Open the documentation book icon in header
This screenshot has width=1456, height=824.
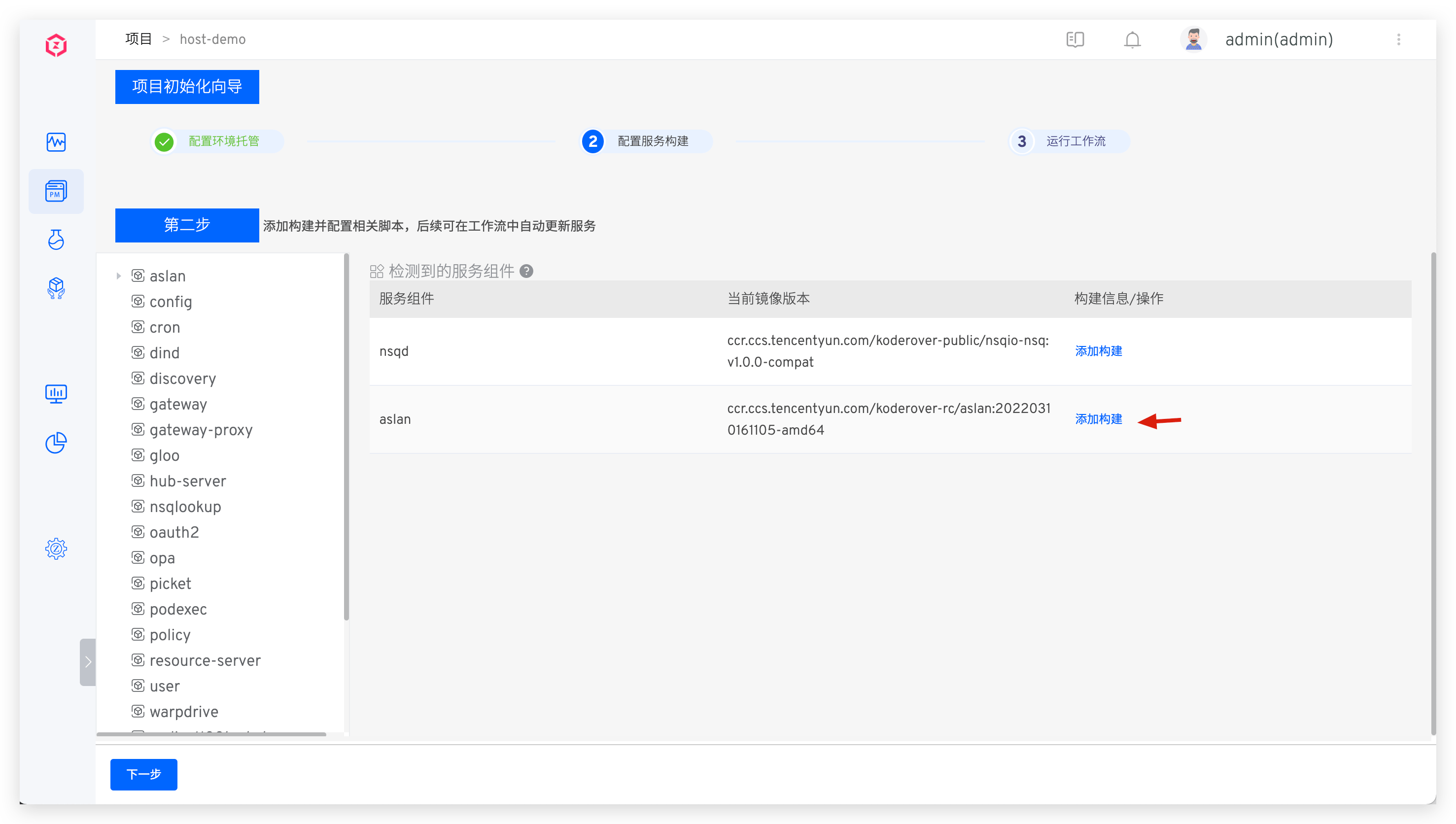pos(1075,39)
